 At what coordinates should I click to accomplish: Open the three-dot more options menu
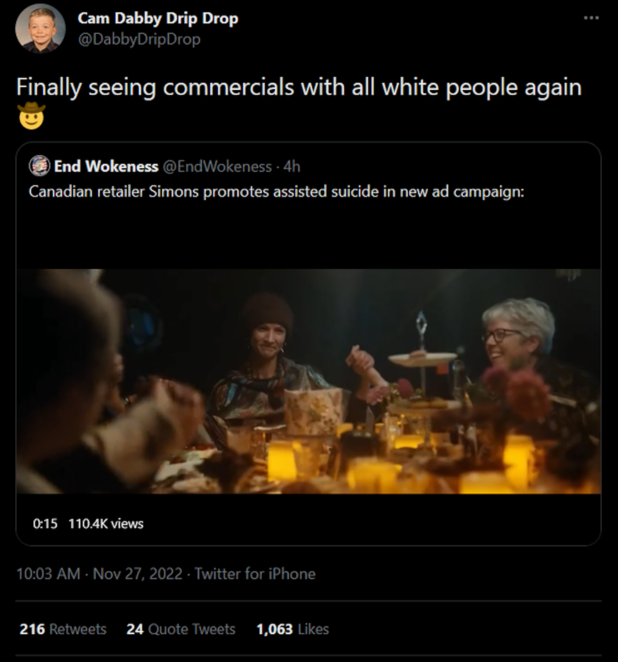point(591,18)
